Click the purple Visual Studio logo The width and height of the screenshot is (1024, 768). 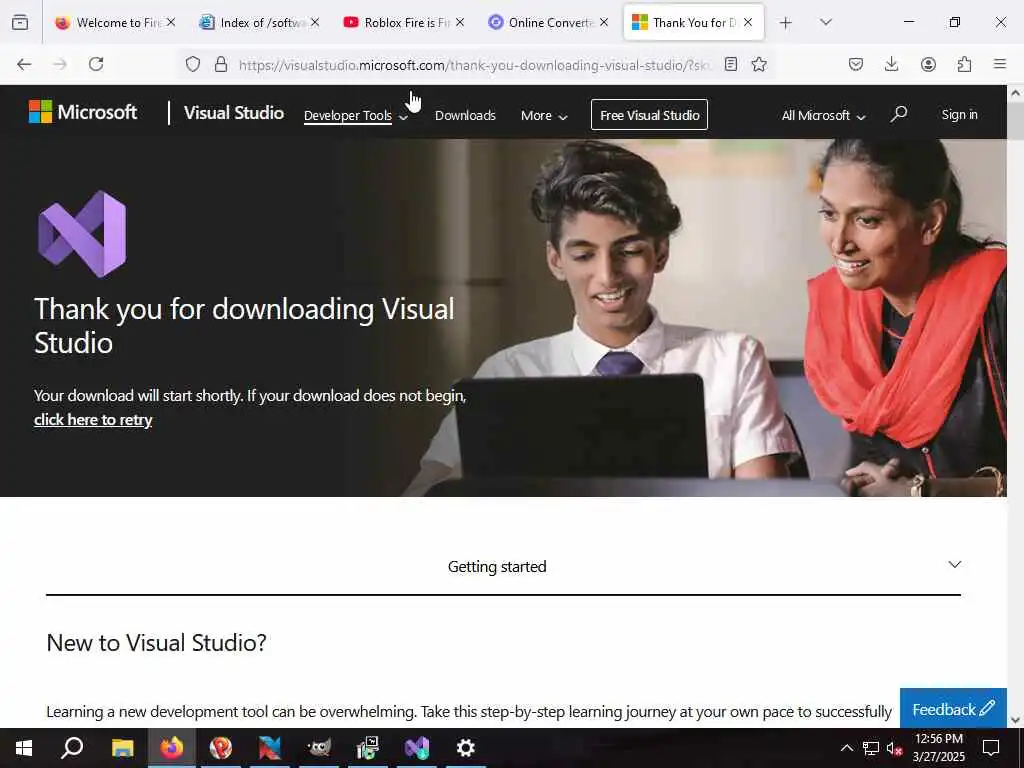point(82,234)
